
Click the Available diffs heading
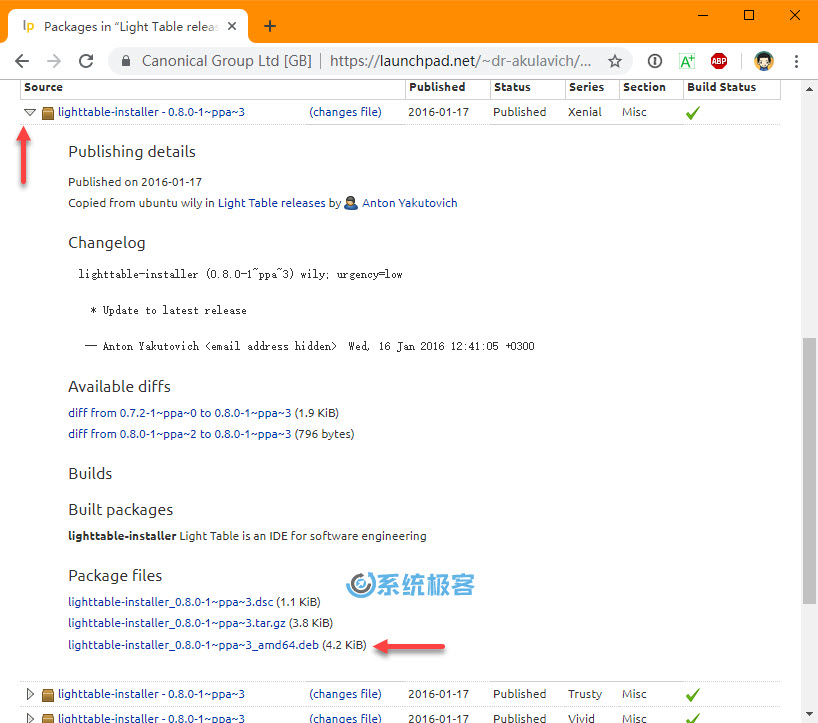119,387
